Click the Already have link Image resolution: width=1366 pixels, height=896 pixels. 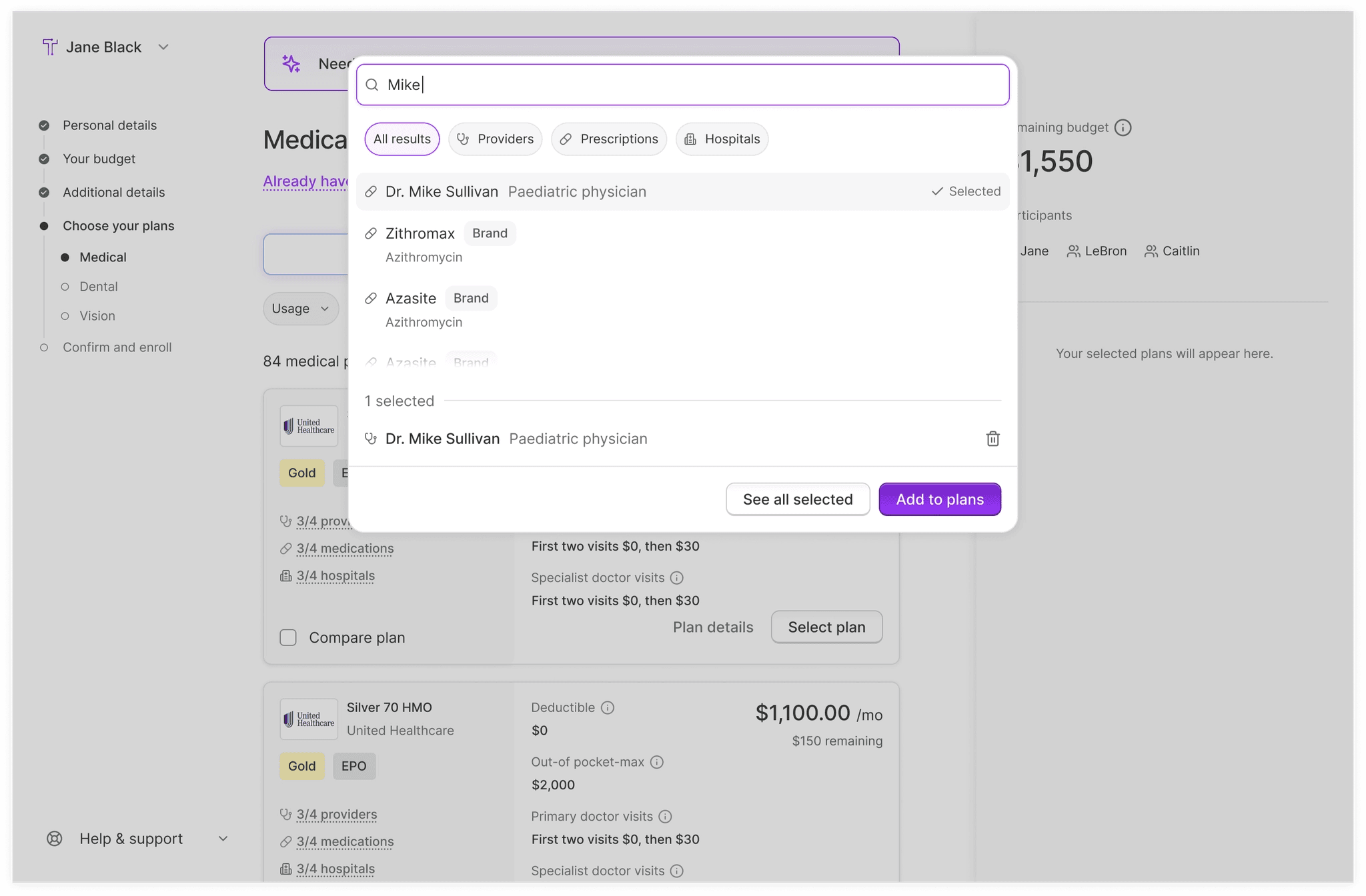305,181
